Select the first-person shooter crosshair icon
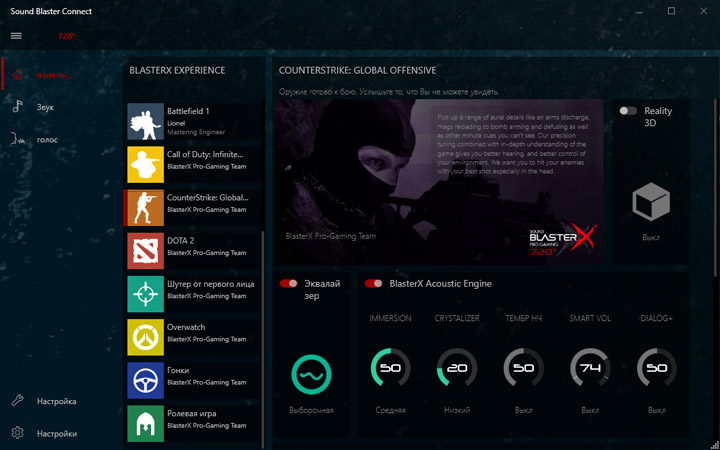The height and width of the screenshot is (450, 720). coord(146,294)
